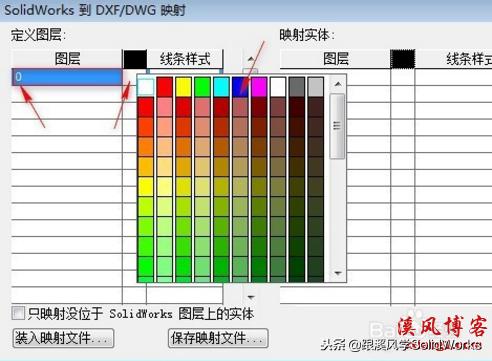Click the color palette scrollbar down arrow
This screenshot has width=492, height=361.
[338, 273]
